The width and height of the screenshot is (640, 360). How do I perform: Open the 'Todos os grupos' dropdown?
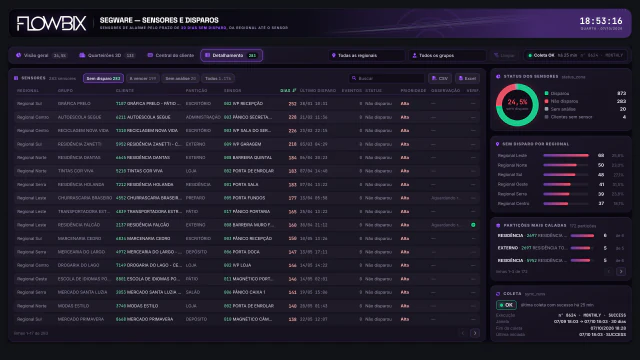coord(447,56)
